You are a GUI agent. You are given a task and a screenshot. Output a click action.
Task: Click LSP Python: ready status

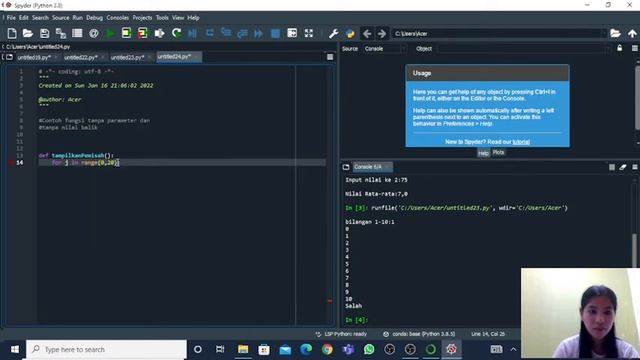click(342, 334)
